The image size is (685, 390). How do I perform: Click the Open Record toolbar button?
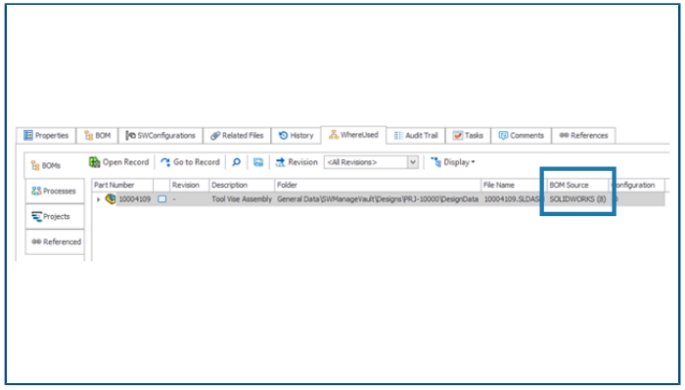click(119, 162)
